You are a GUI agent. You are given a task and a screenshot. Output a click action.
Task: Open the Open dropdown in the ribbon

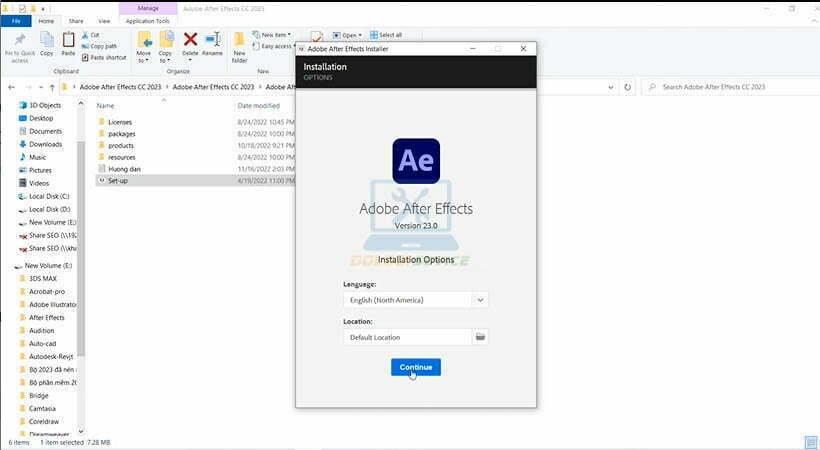pyautogui.click(x=347, y=35)
